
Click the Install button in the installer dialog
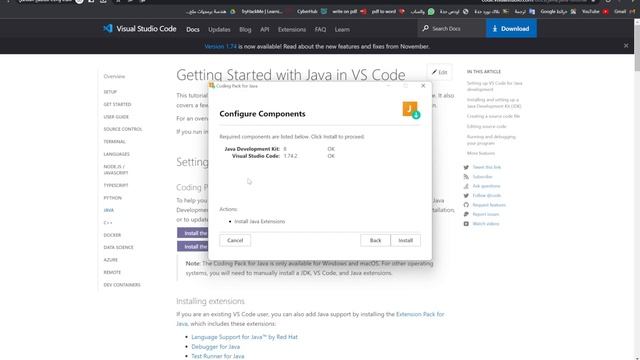click(405, 240)
